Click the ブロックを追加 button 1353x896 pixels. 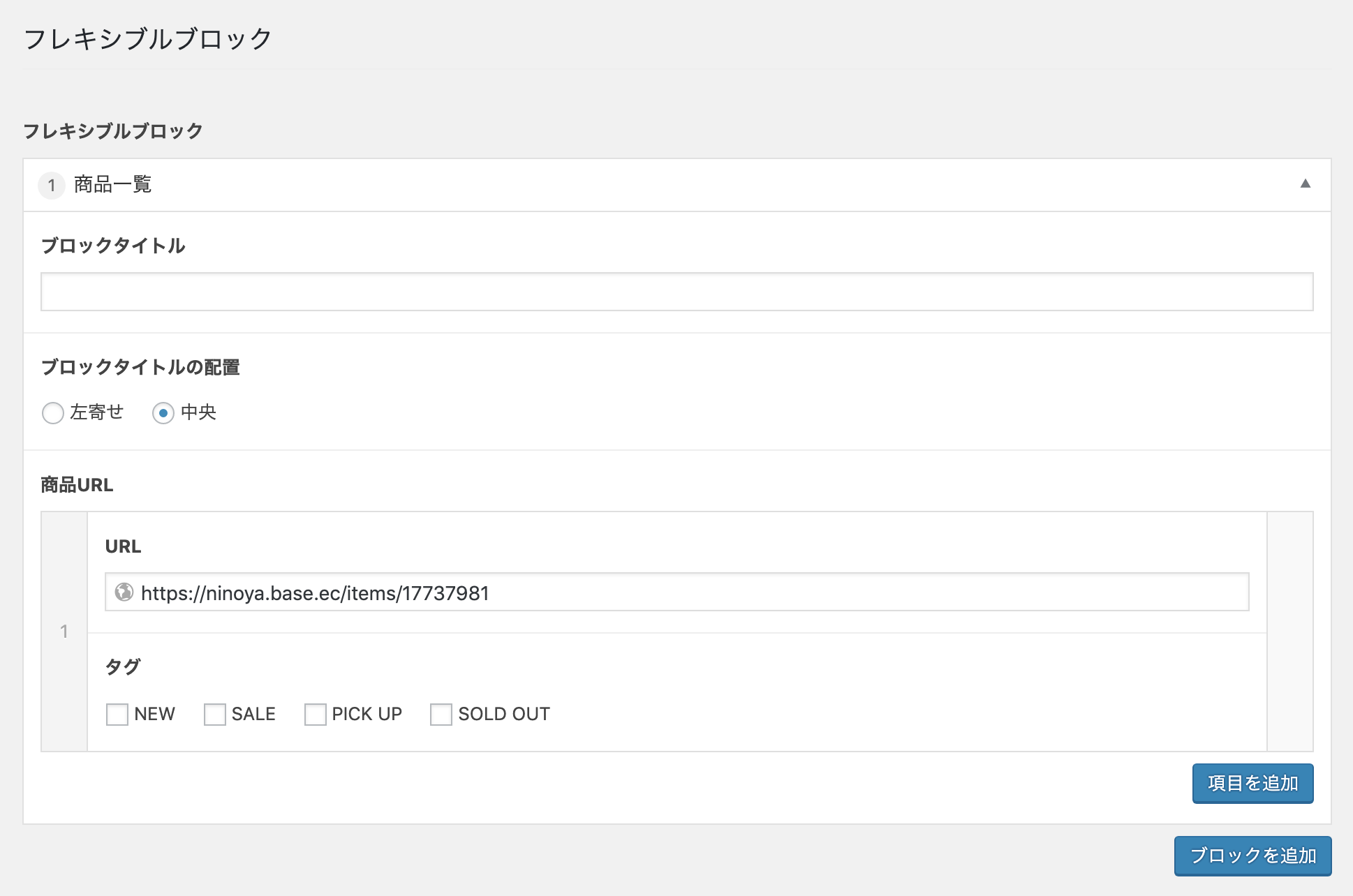1252,856
